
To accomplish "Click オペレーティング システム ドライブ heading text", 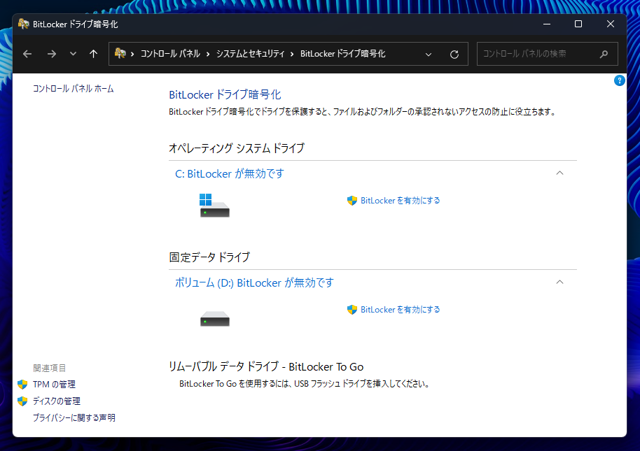I will click(236, 148).
